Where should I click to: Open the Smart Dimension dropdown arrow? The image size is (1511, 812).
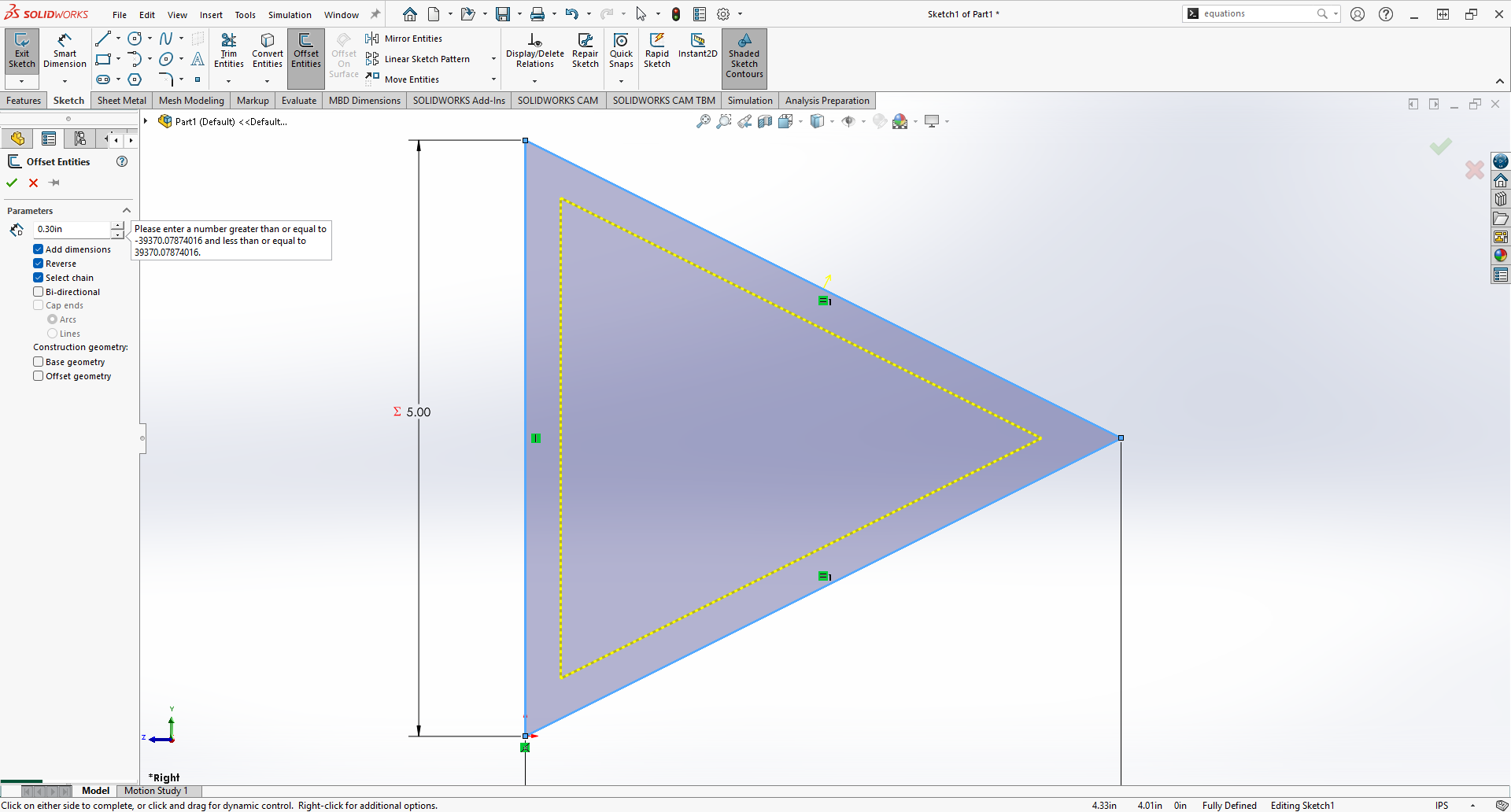65,81
